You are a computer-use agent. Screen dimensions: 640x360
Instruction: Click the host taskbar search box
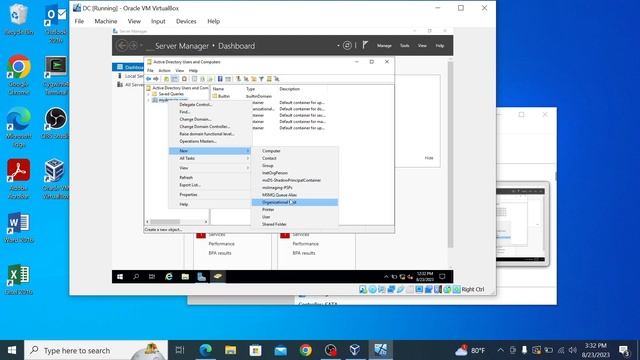(x=96, y=350)
